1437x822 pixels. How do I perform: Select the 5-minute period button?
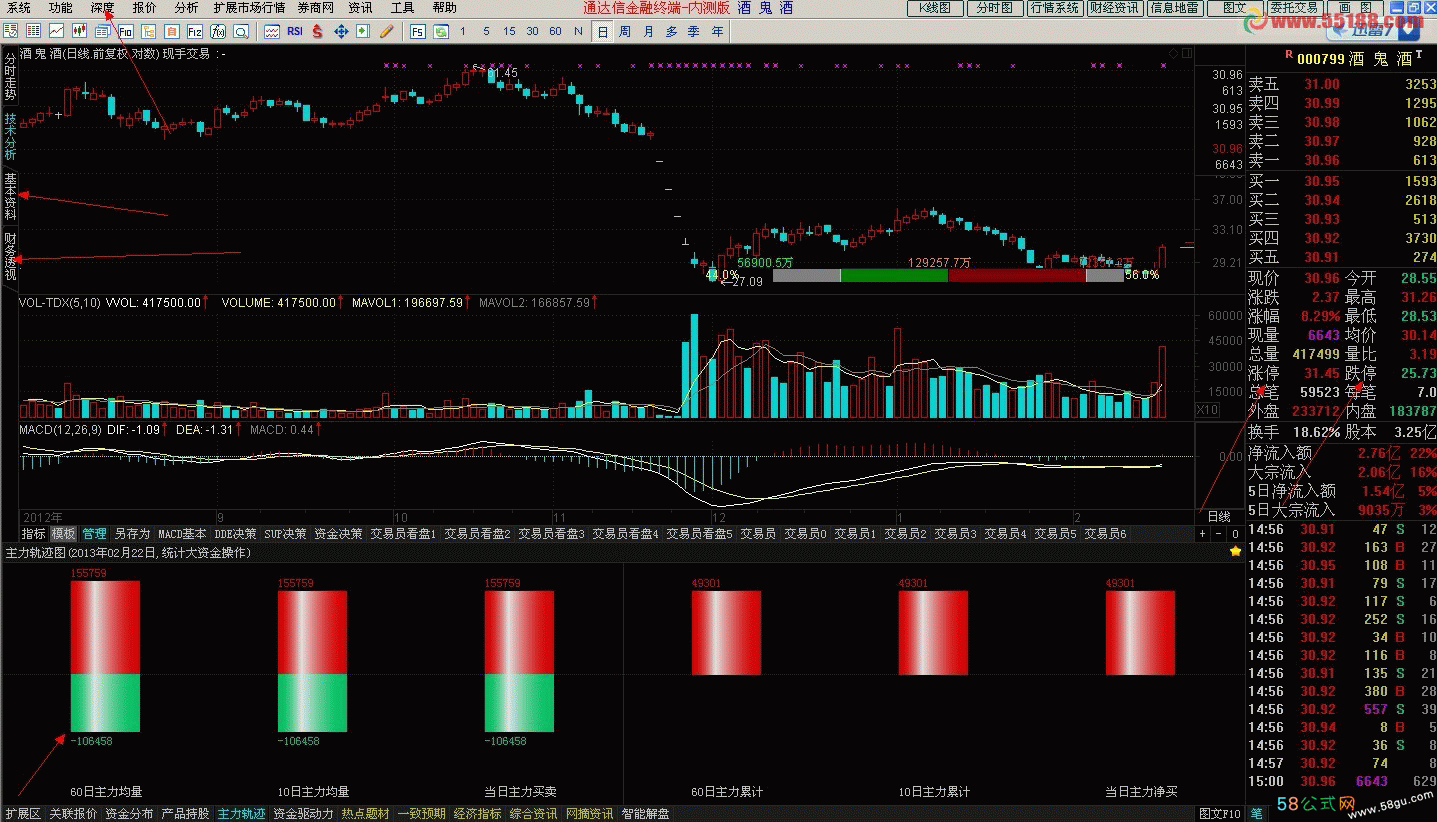[x=486, y=31]
